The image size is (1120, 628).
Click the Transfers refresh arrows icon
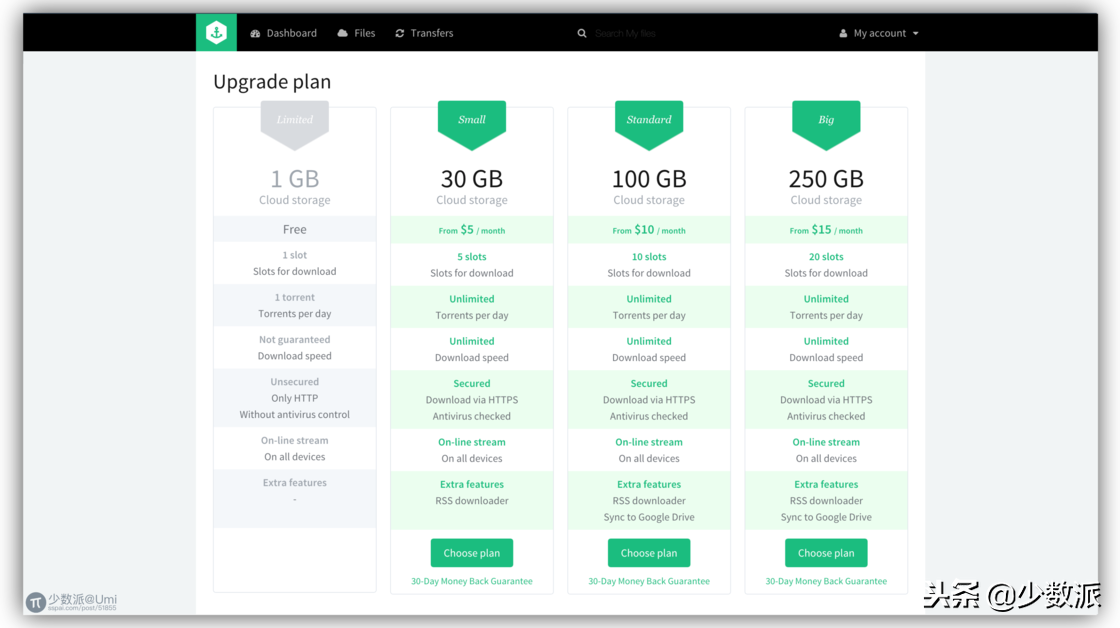tap(400, 33)
